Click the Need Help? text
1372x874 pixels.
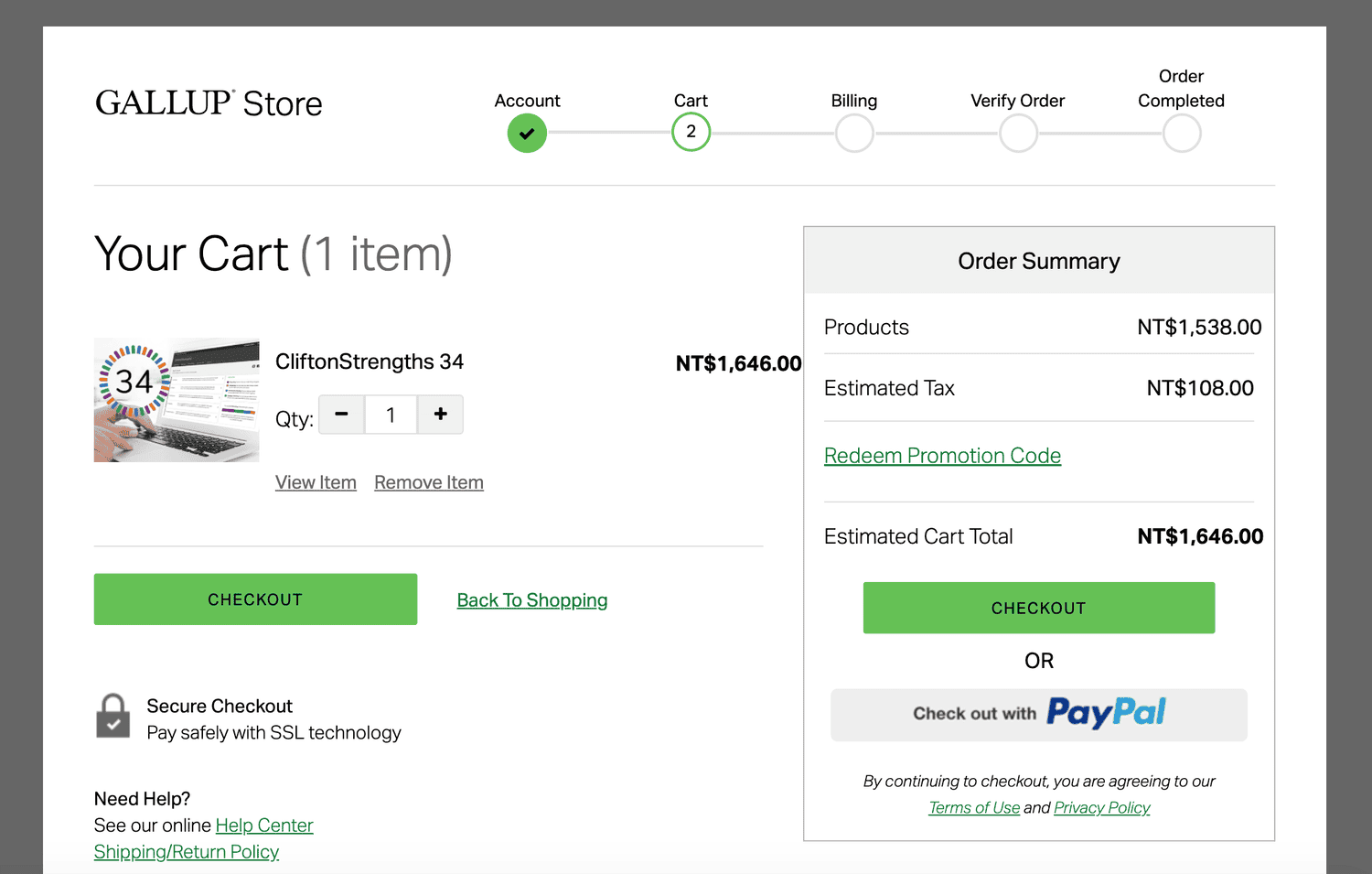[142, 799]
